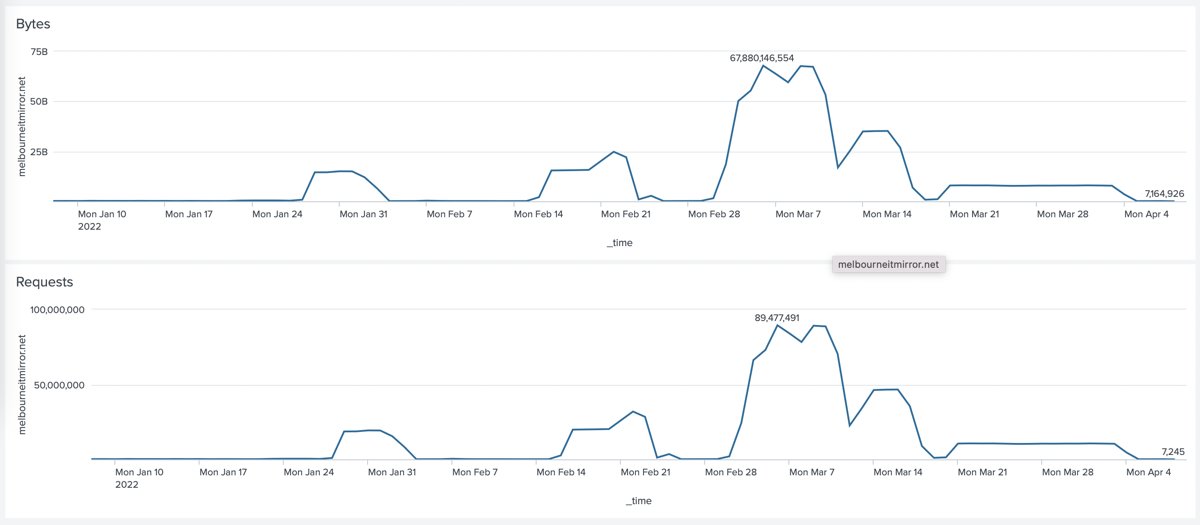Select the 67,880,146,554 peak data label
This screenshot has height=525, width=1200.
point(761,58)
